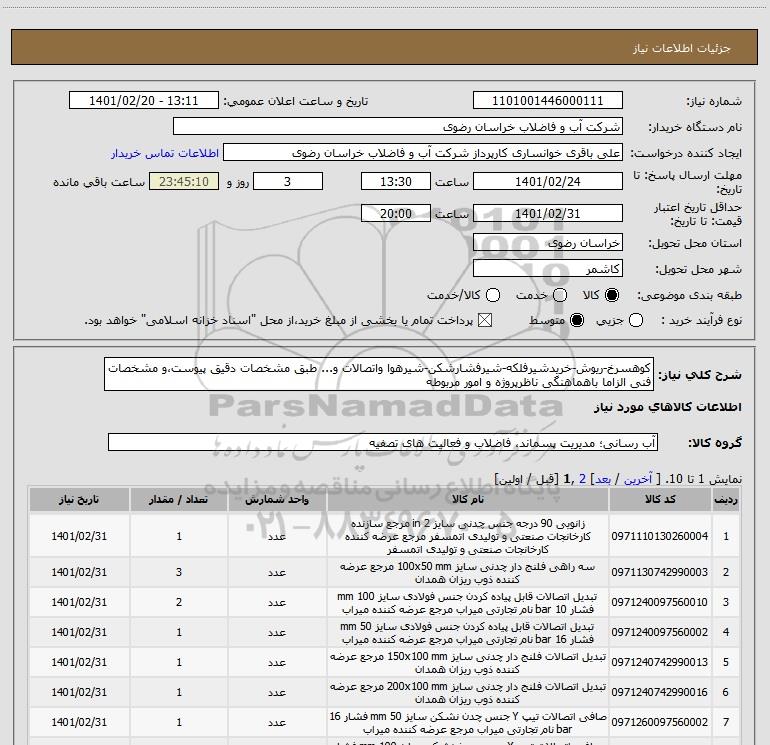Click the row 3 item name with 100 mm size
Image resolution: width=770 pixels, height=745 pixels.
(x=468, y=603)
